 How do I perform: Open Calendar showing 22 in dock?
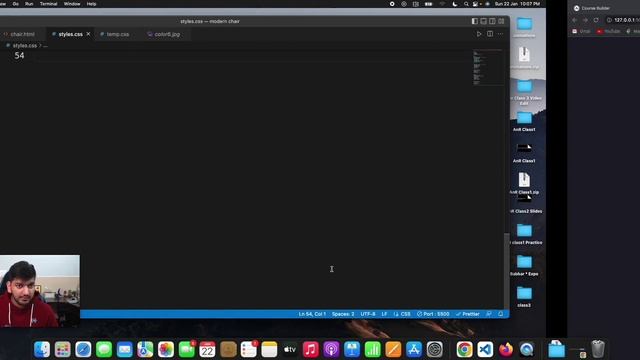pyautogui.click(x=207, y=349)
